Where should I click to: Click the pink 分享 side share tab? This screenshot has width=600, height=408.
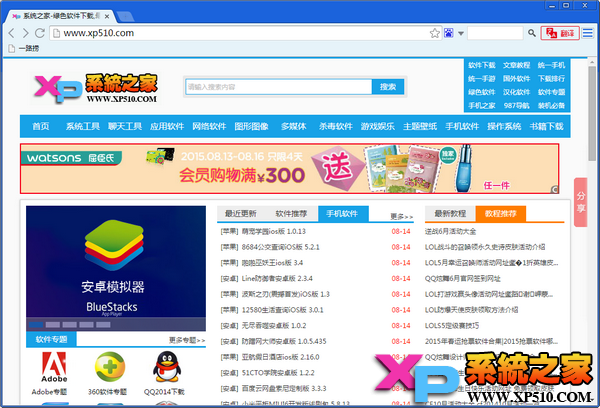[580, 202]
